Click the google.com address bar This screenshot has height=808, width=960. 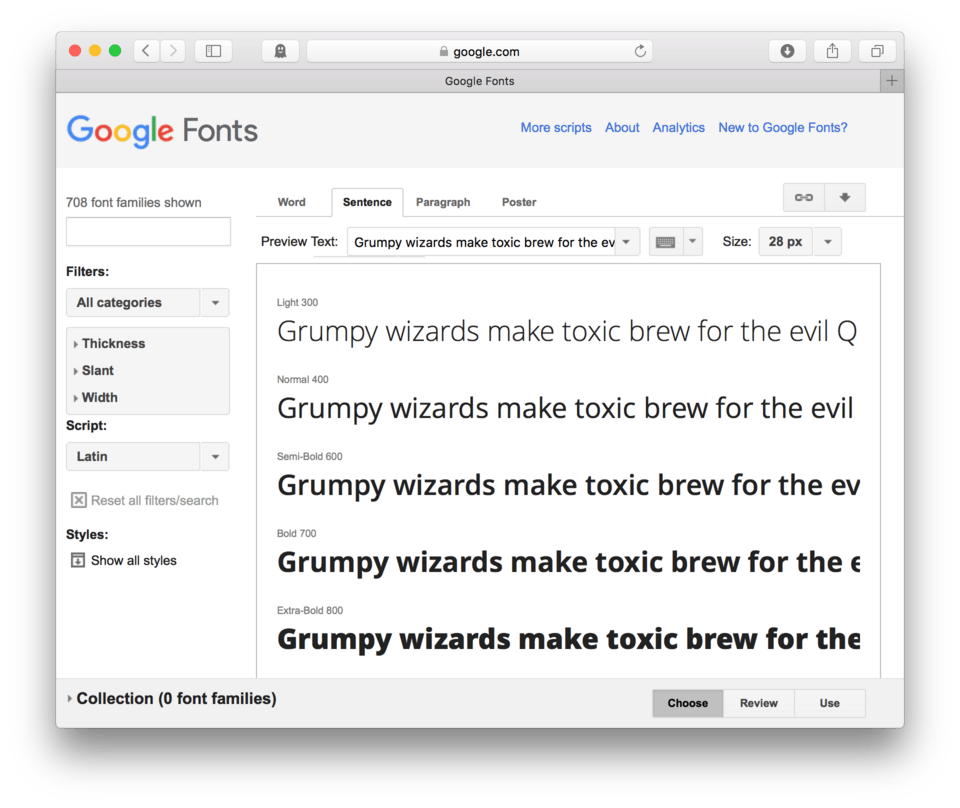[x=479, y=51]
